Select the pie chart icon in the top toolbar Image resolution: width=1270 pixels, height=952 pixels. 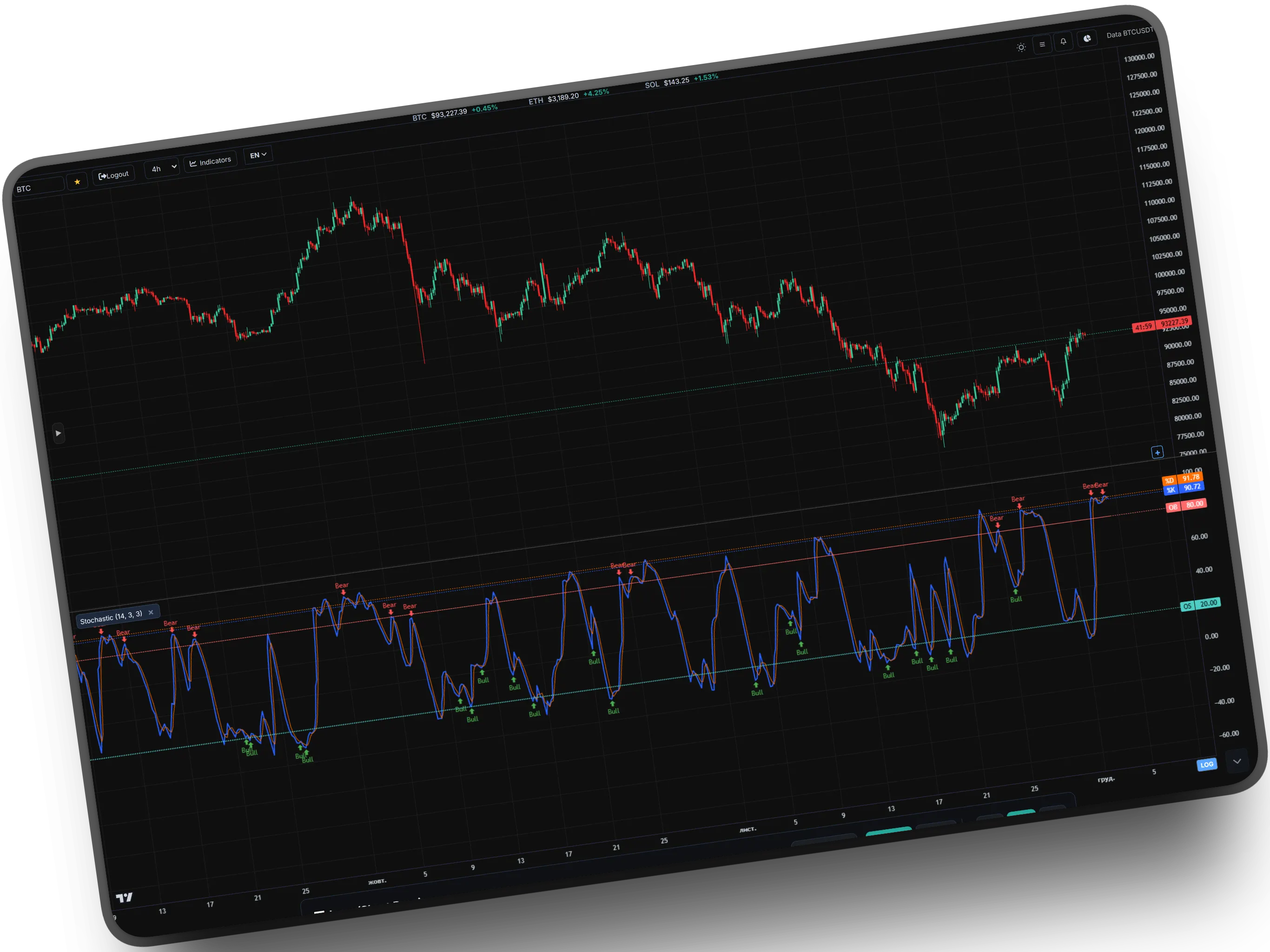pyautogui.click(x=1087, y=39)
